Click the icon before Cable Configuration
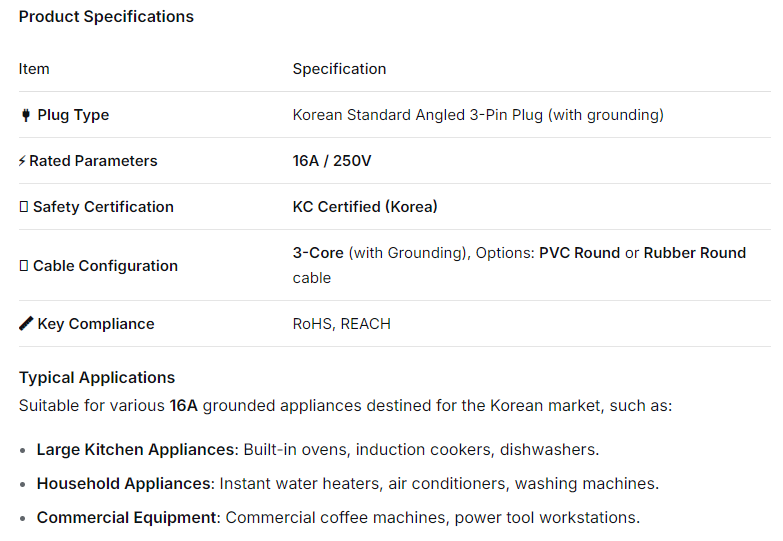 24,266
